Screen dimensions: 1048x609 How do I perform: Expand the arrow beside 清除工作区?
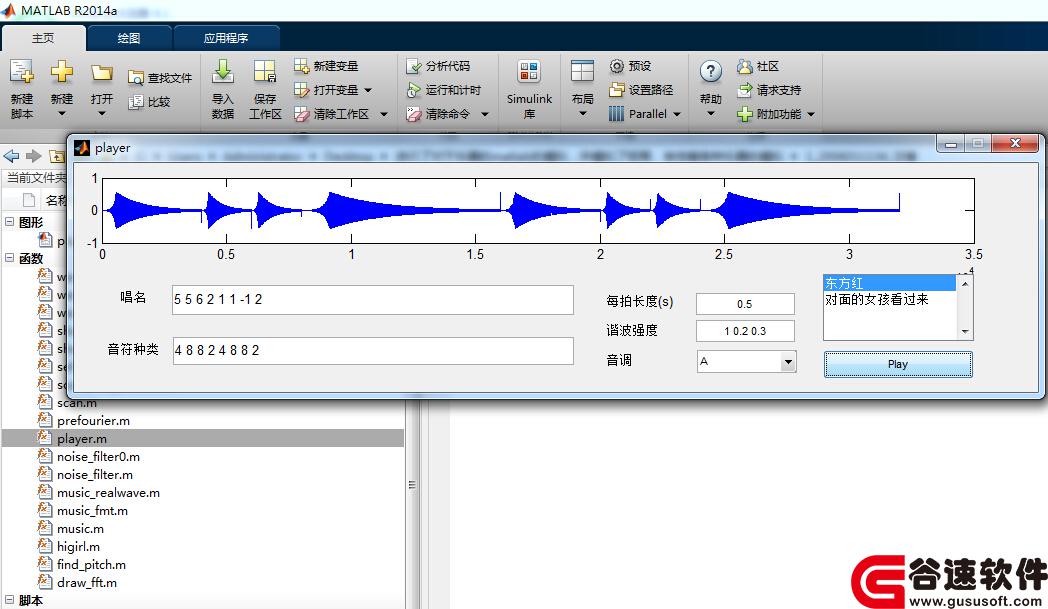click(384, 114)
